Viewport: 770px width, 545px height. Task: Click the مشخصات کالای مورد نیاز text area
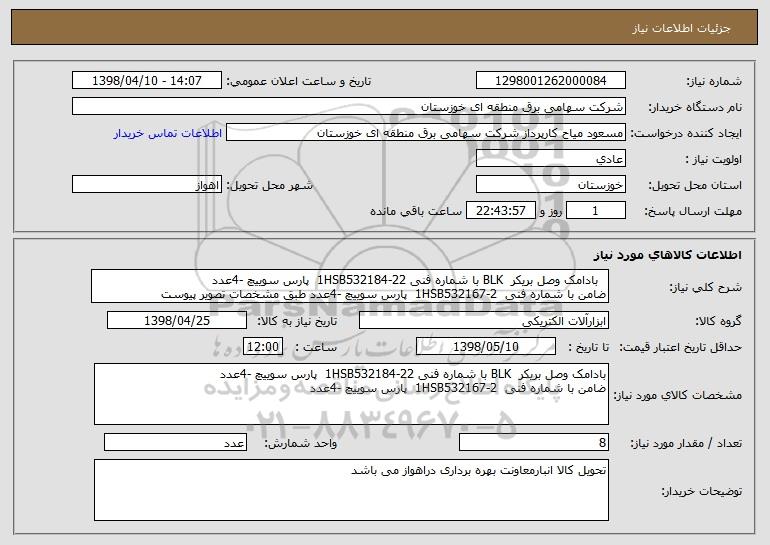coord(351,394)
